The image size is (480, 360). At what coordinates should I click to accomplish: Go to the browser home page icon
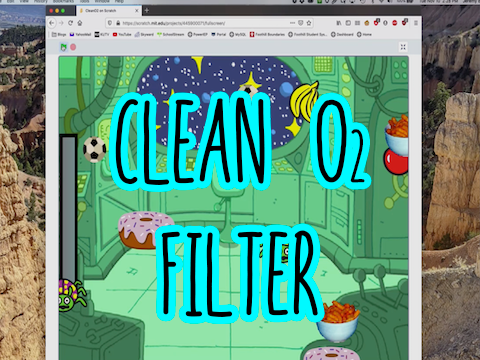click(80, 23)
